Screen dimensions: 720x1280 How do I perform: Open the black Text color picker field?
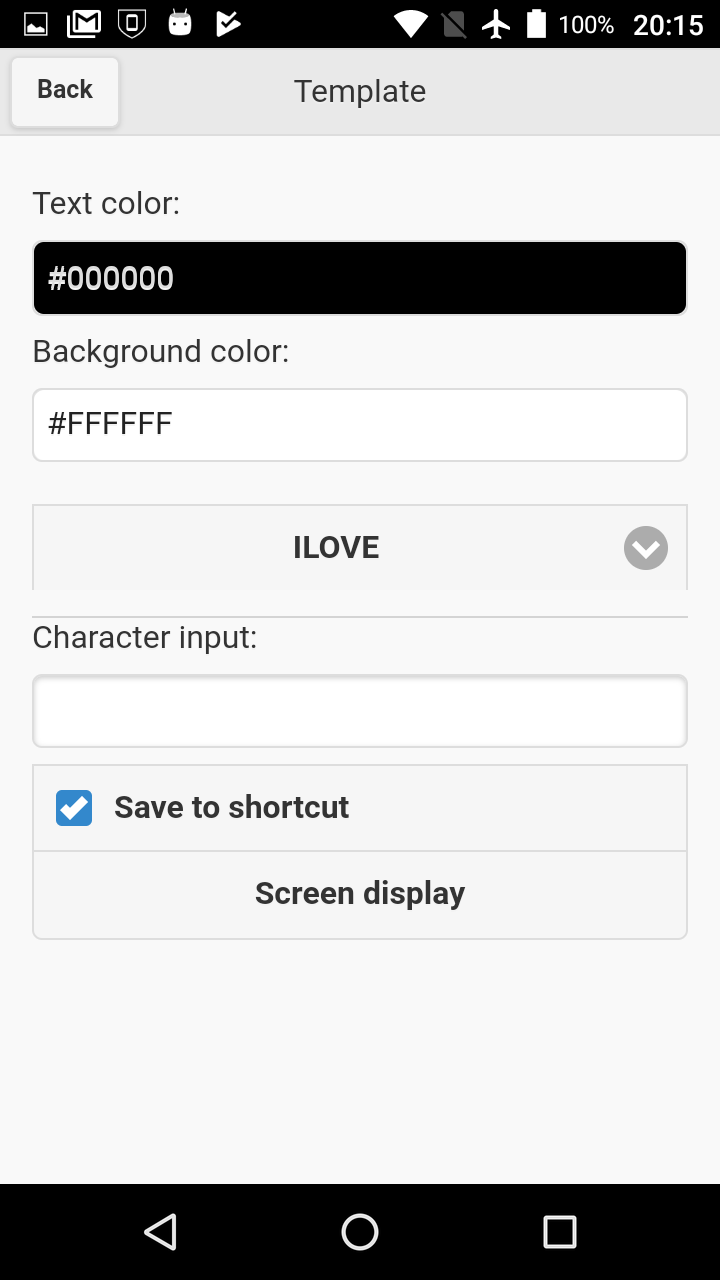(x=360, y=278)
